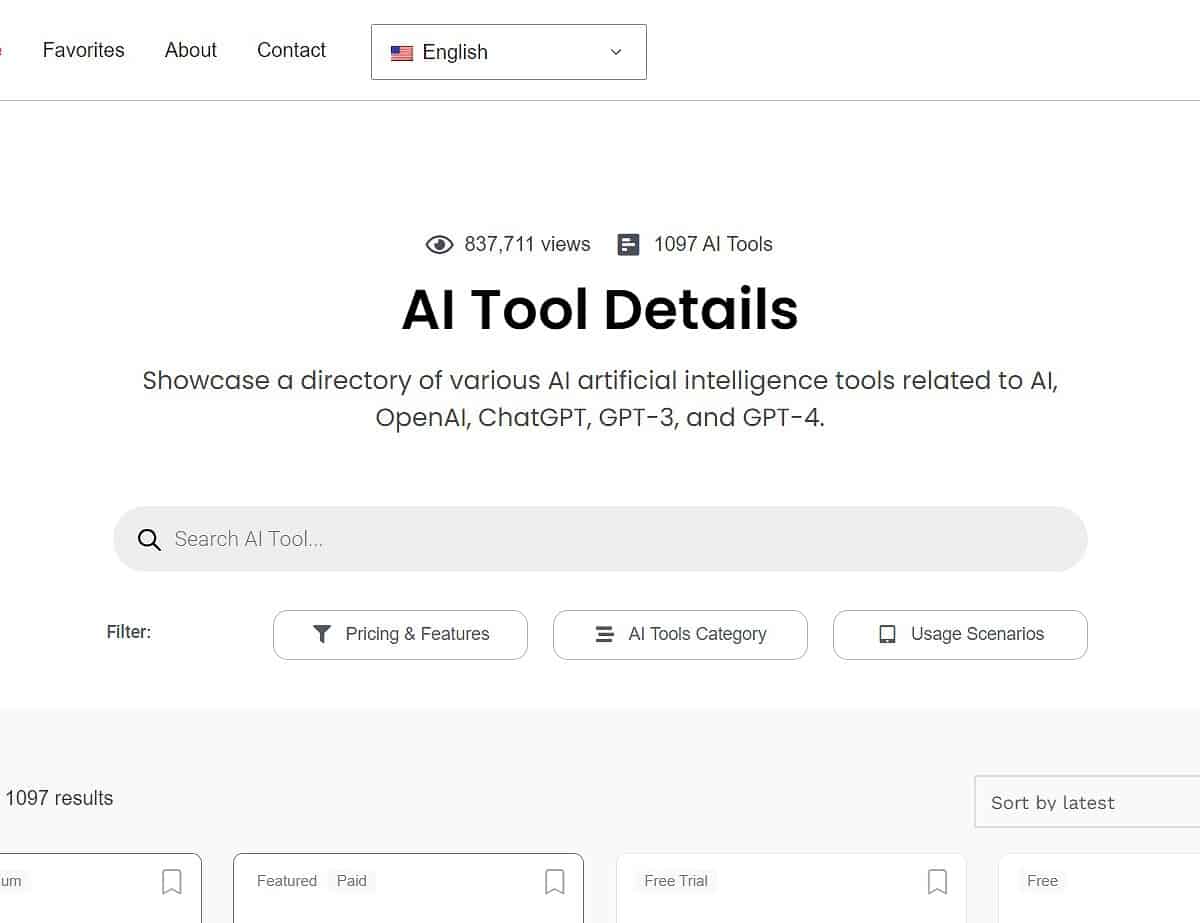Click the category list icon on AI Tools Category
This screenshot has height=923, width=1200.
pos(603,634)
